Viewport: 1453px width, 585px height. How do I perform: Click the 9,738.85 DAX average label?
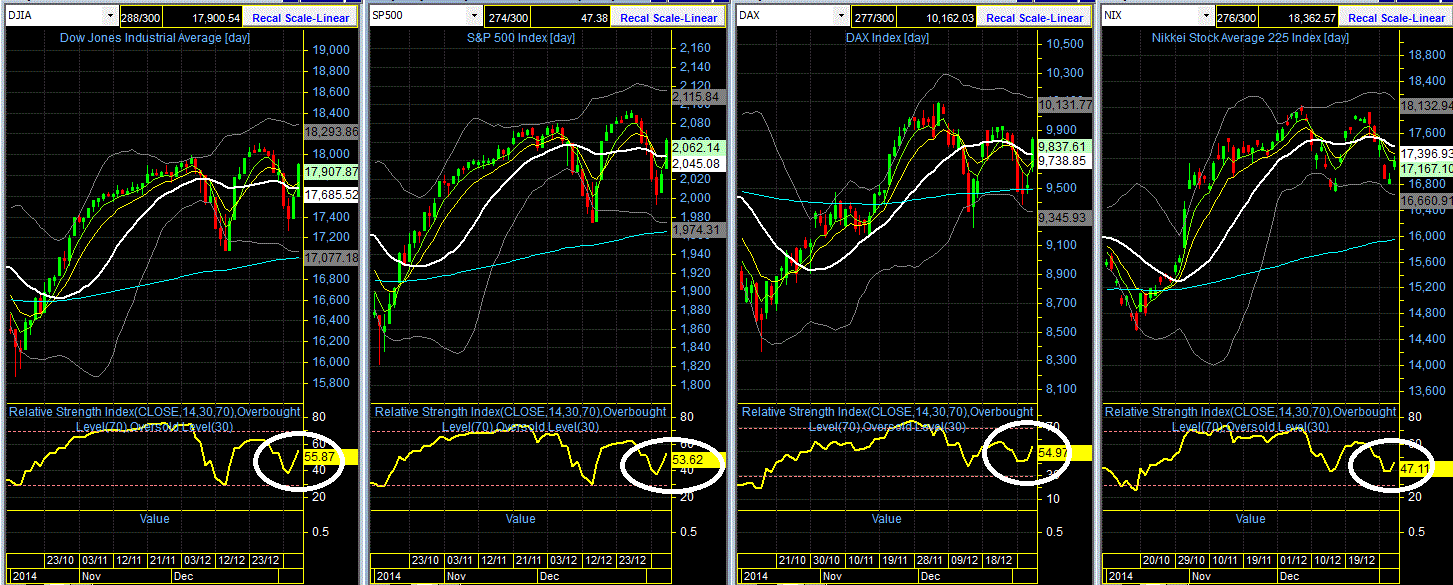[1063, 160]
